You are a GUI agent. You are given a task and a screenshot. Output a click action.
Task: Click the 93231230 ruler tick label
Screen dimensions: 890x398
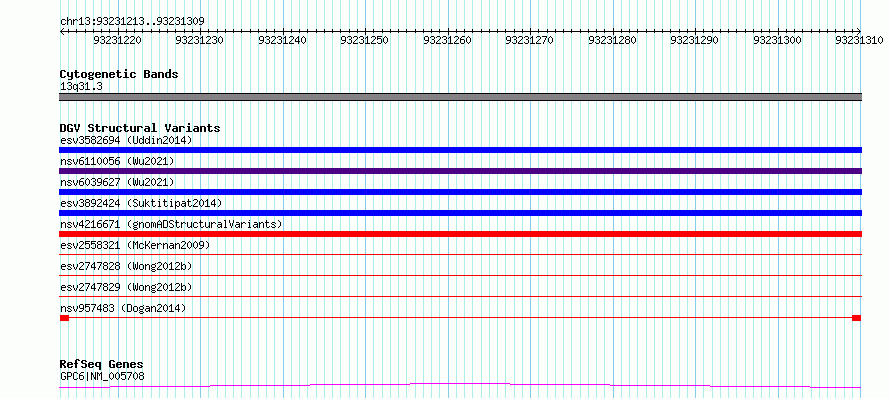coord(200,40)
